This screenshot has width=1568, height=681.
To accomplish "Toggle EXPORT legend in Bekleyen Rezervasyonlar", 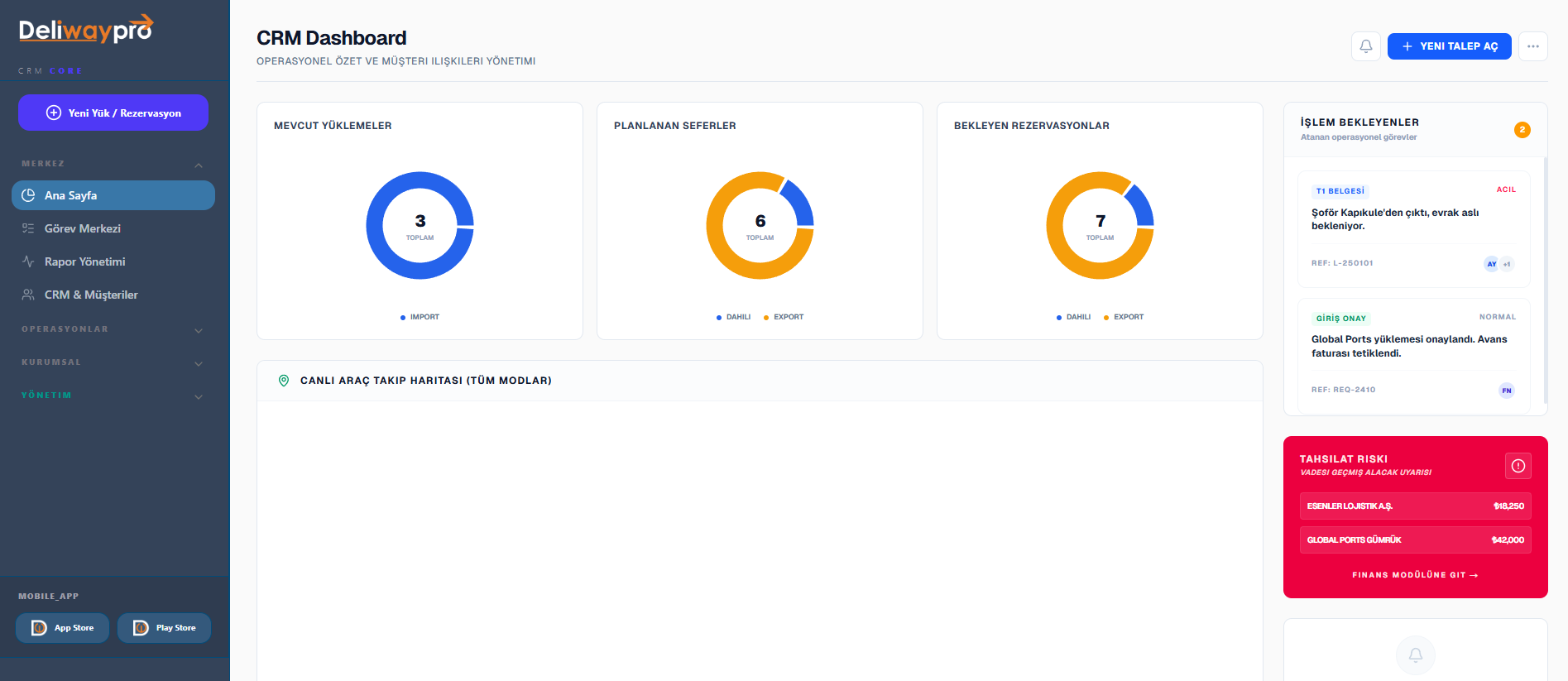I will [x=1124, y=317].
